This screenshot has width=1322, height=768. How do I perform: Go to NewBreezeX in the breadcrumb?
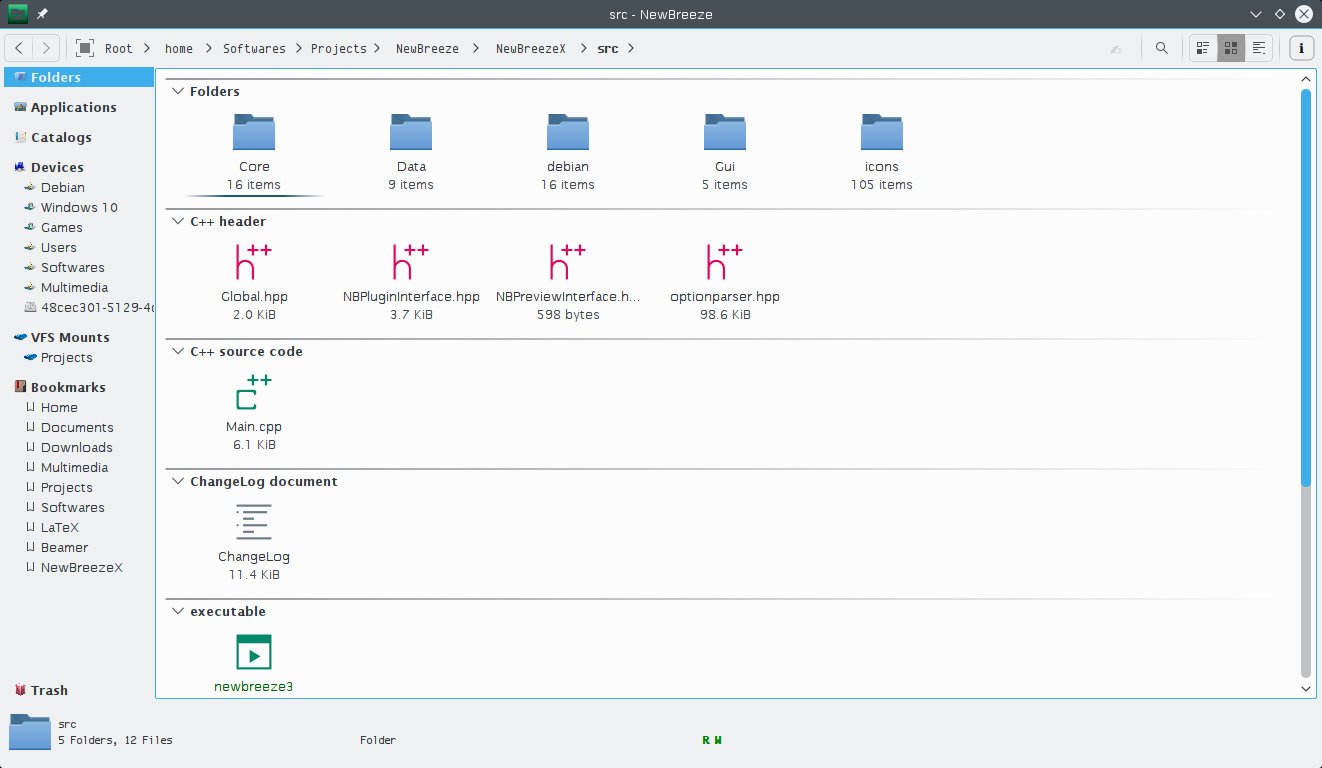(x=531, y=48)
